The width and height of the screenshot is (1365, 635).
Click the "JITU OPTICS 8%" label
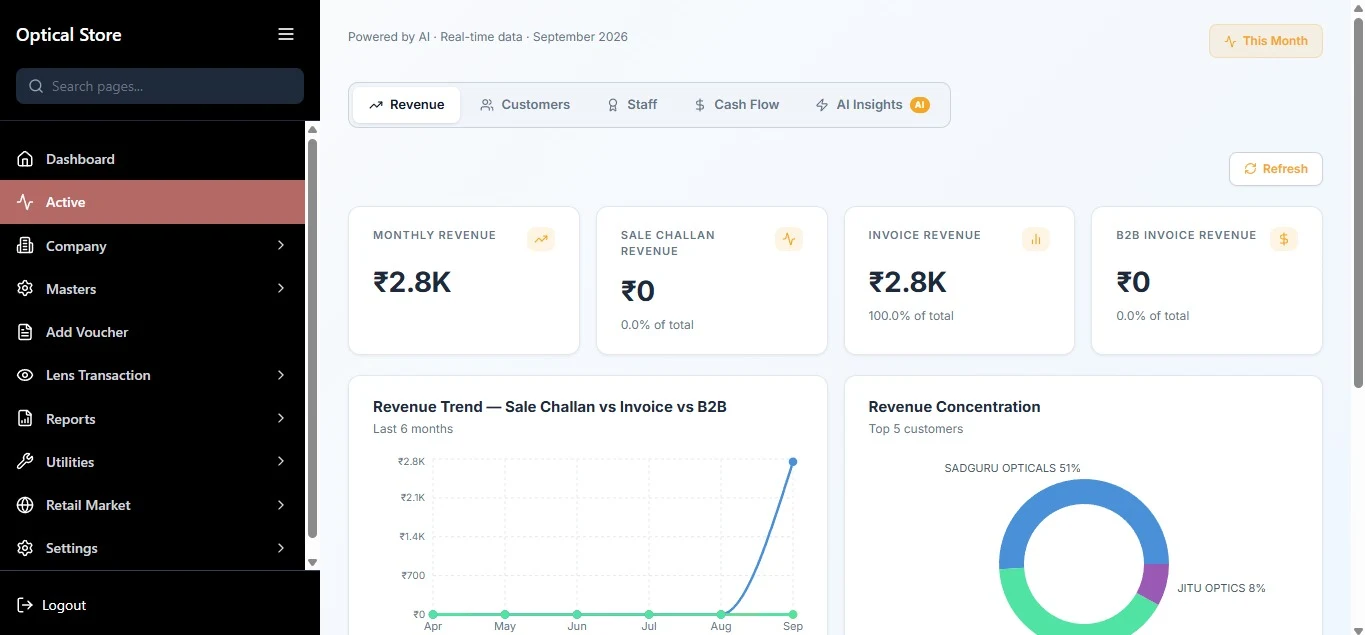pos(1221,588)
